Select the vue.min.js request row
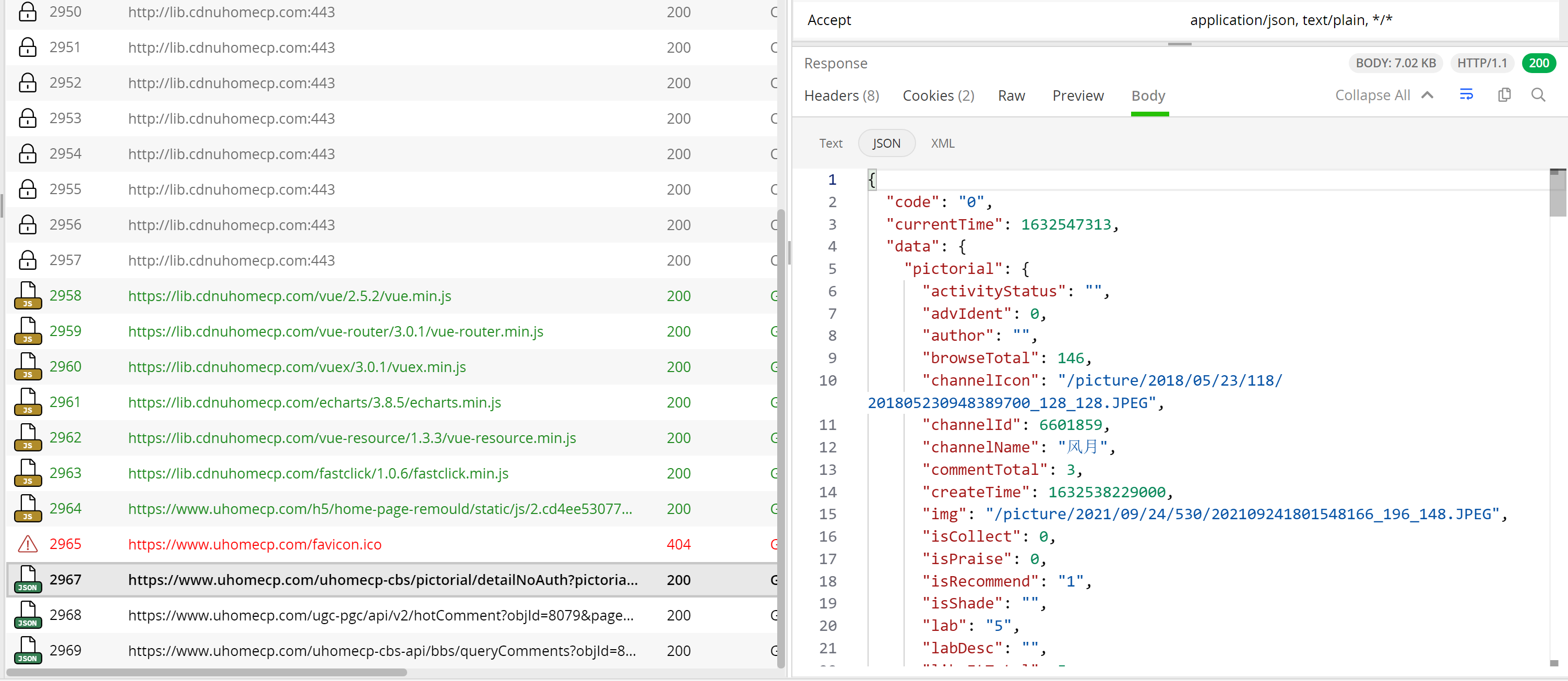Viewport: 1568px width, 681px height. pyautogui.click(x=391, y=296)
